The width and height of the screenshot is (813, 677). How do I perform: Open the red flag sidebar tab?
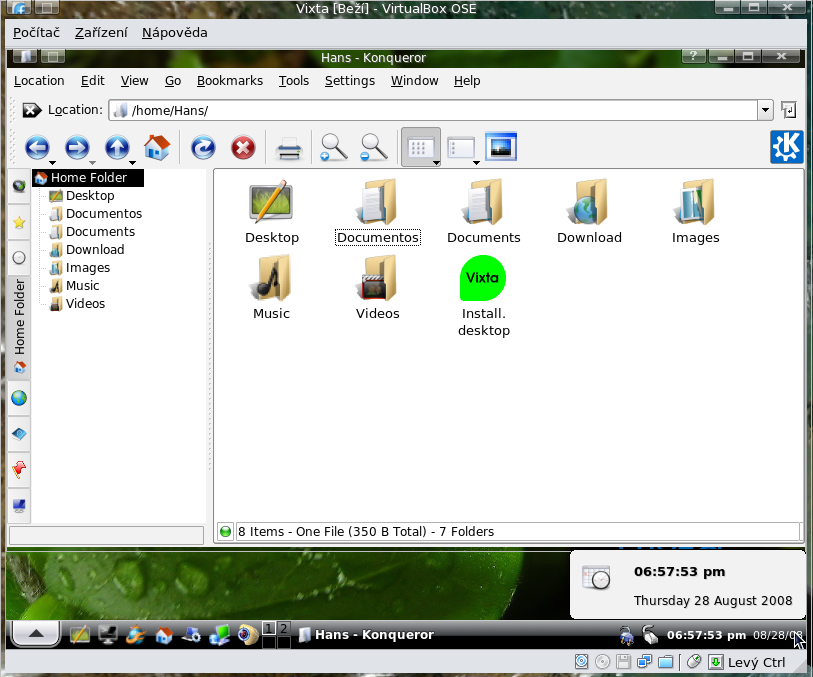[x=19, y=470]
